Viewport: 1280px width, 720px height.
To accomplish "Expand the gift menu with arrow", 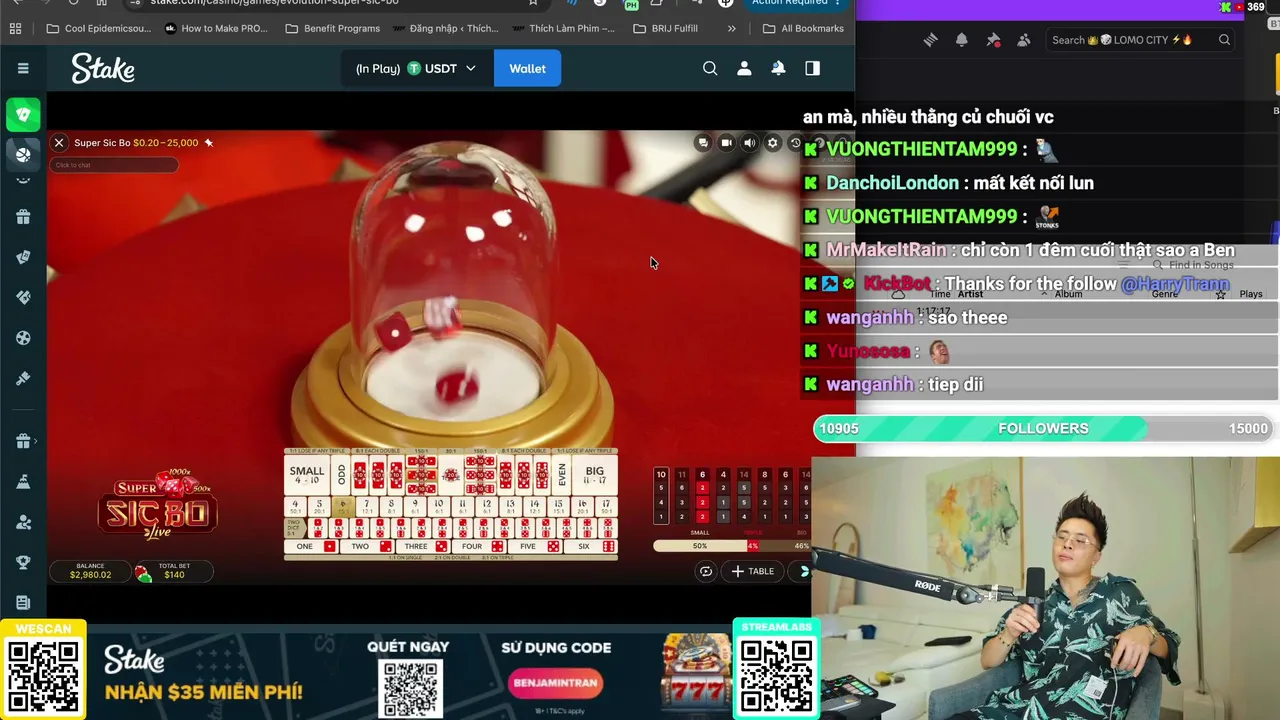I will [25, 441].
